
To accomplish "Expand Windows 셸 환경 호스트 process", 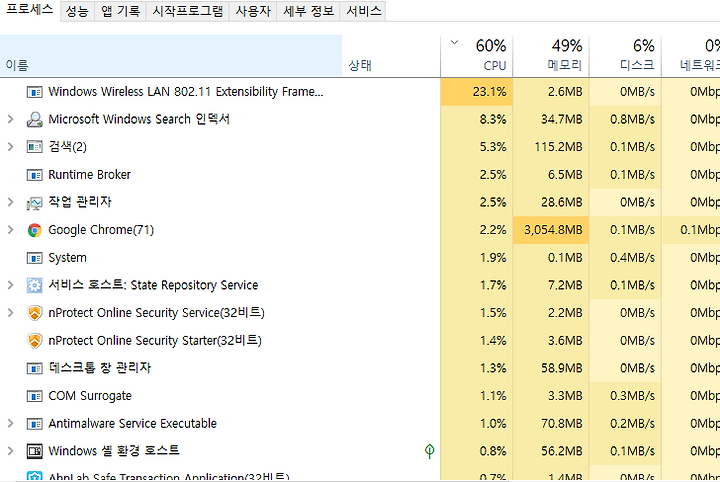I will pyautogui.click(x=11, y=451).
